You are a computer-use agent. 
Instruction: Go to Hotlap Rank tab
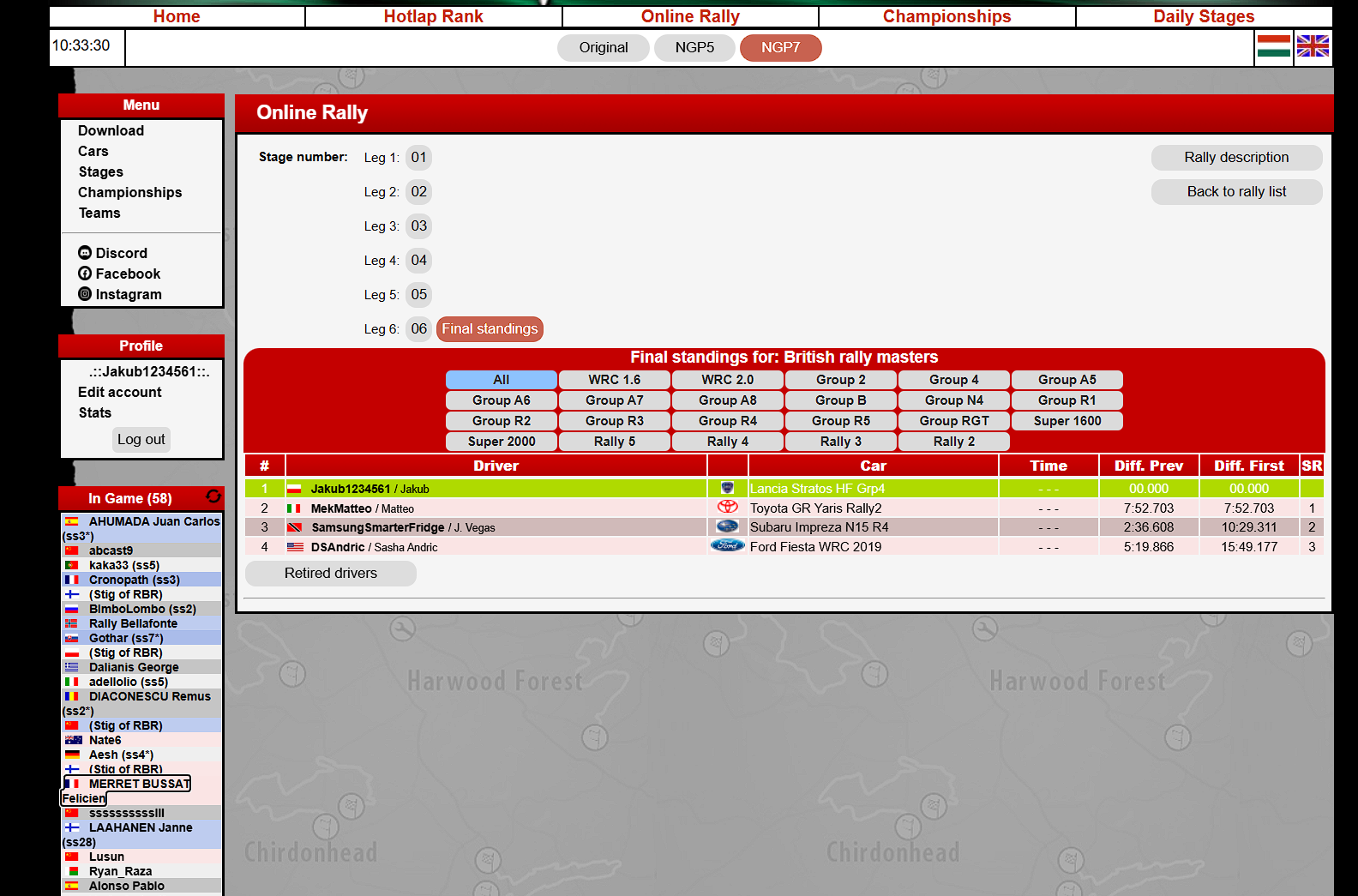click(x=433, y=16)
